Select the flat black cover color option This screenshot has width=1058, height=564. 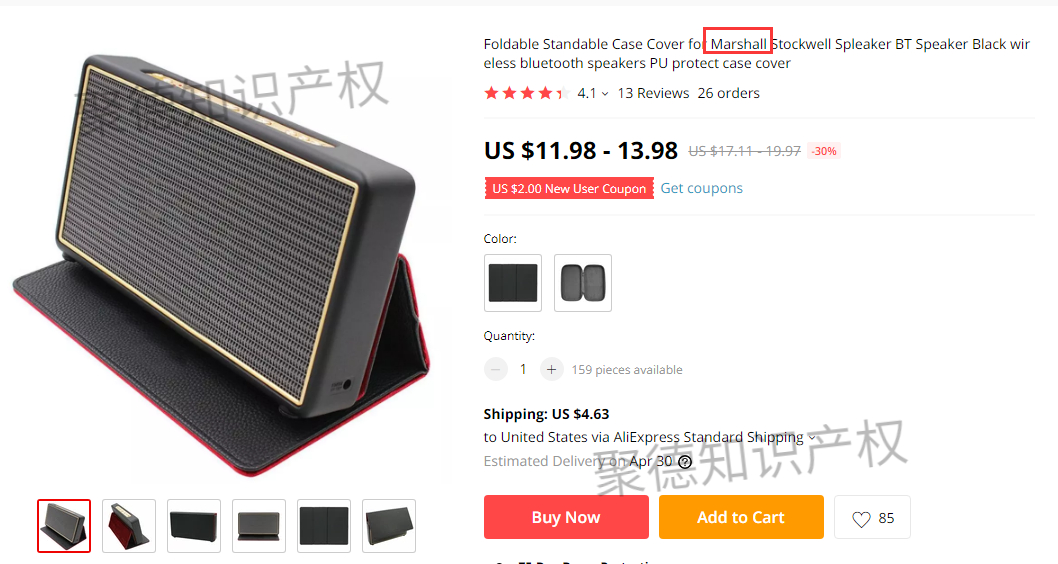click(x=513, y=283)
